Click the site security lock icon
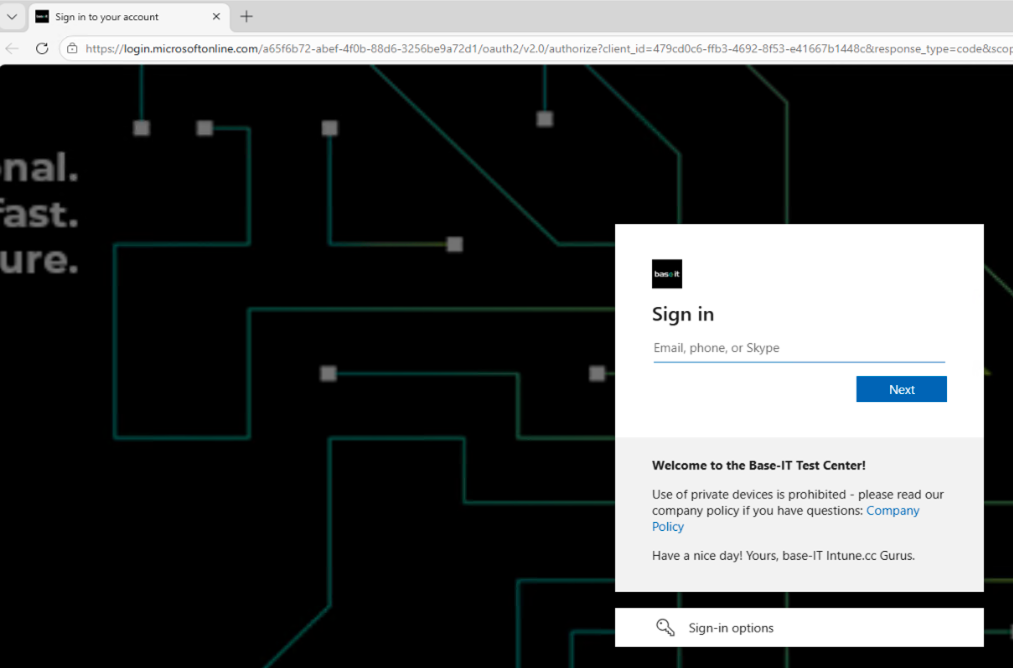Screen dimensions: 1013x668 tap(72, 47)
